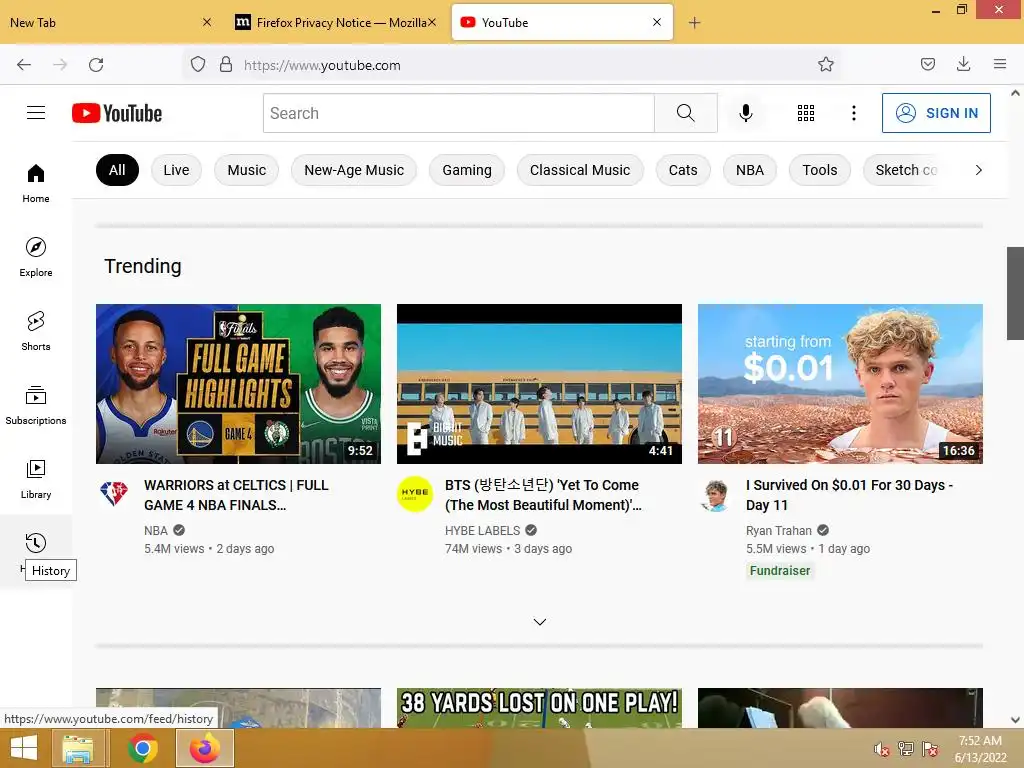
Task: Go back with Firefox back arrow
Action: (24, 65)
